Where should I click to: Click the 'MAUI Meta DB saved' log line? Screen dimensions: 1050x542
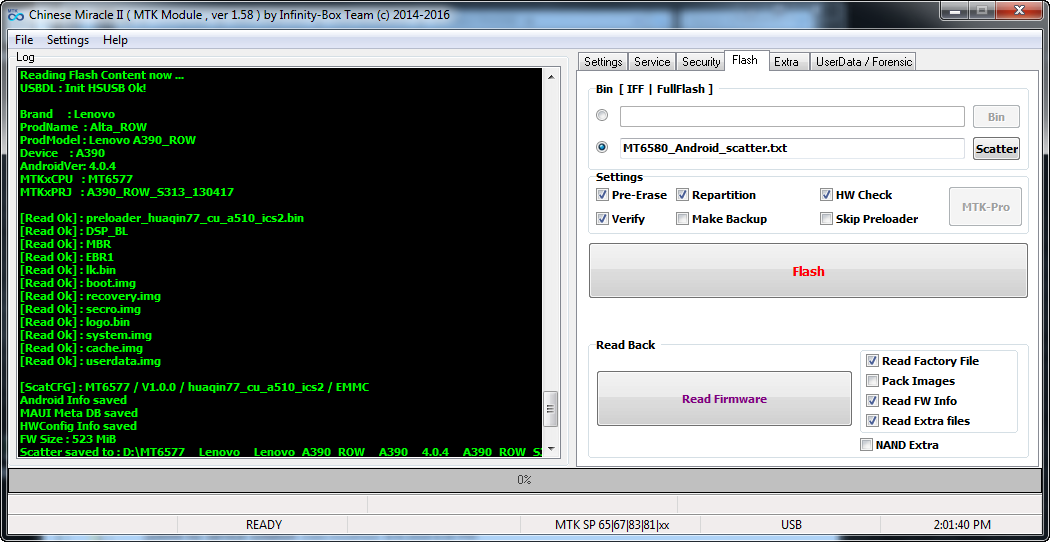[79, 413]
